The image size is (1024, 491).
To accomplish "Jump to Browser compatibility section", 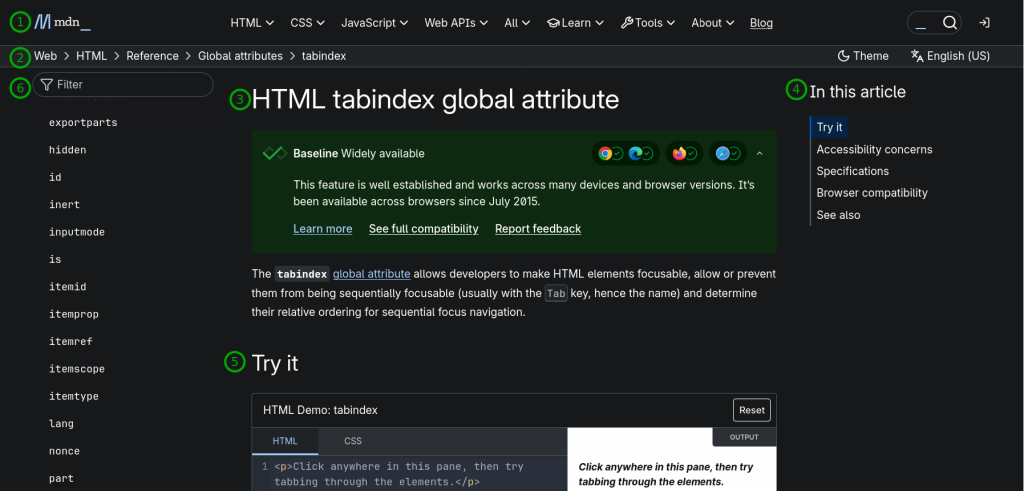I will [872, 193].
